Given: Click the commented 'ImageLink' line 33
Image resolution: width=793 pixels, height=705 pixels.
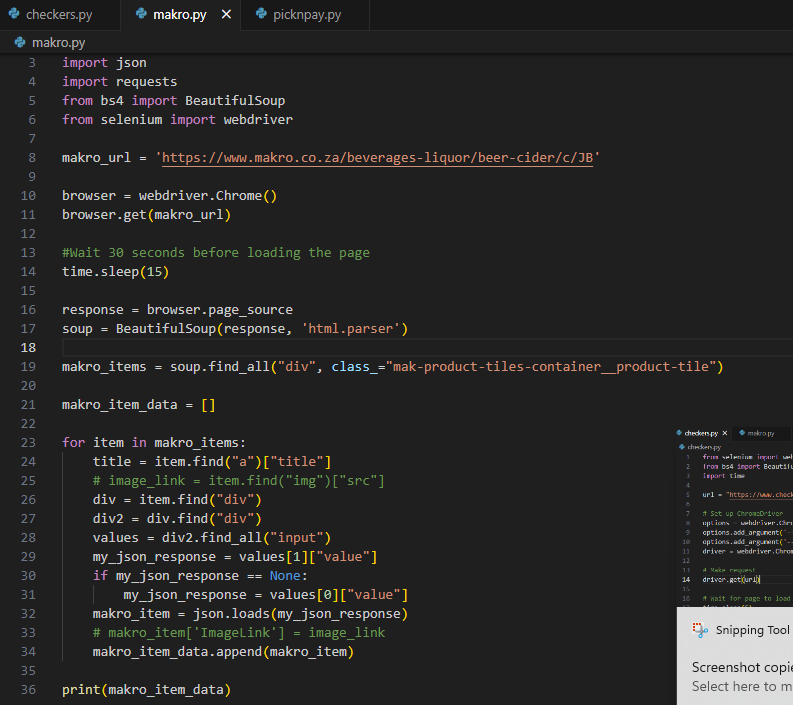Looking at the screenshot, I should (x=239, y=633).
